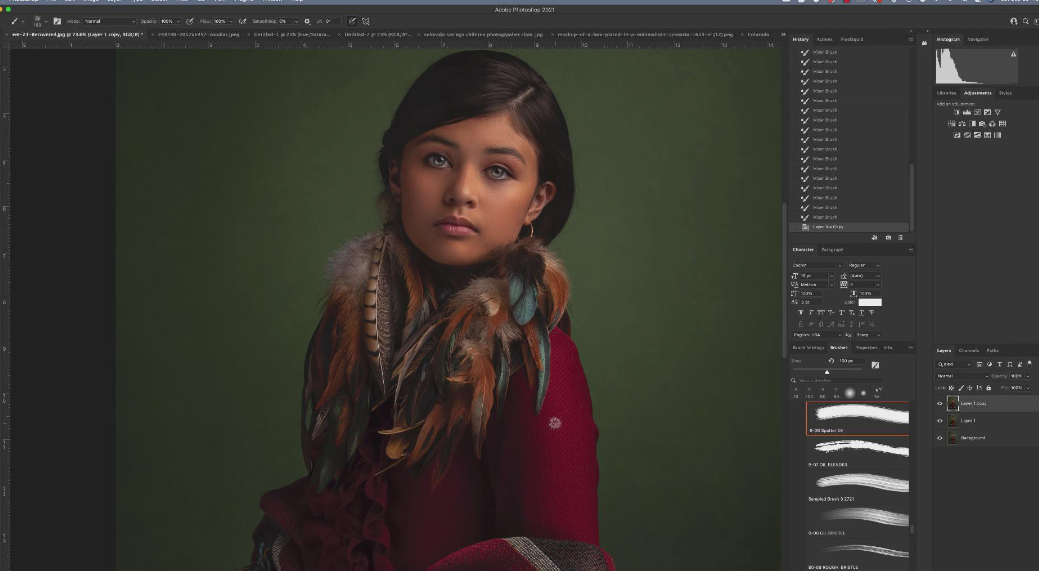Toggle visibility of Layer 1
Image resolution: width=1039 pixels, height=571 pixels.
[940, 421]
